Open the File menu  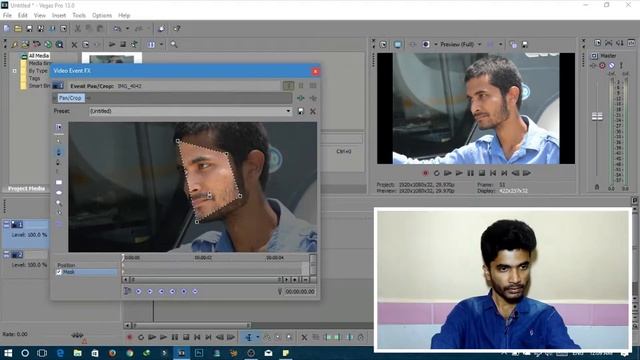pyautogui.click(x=7, y=16)
